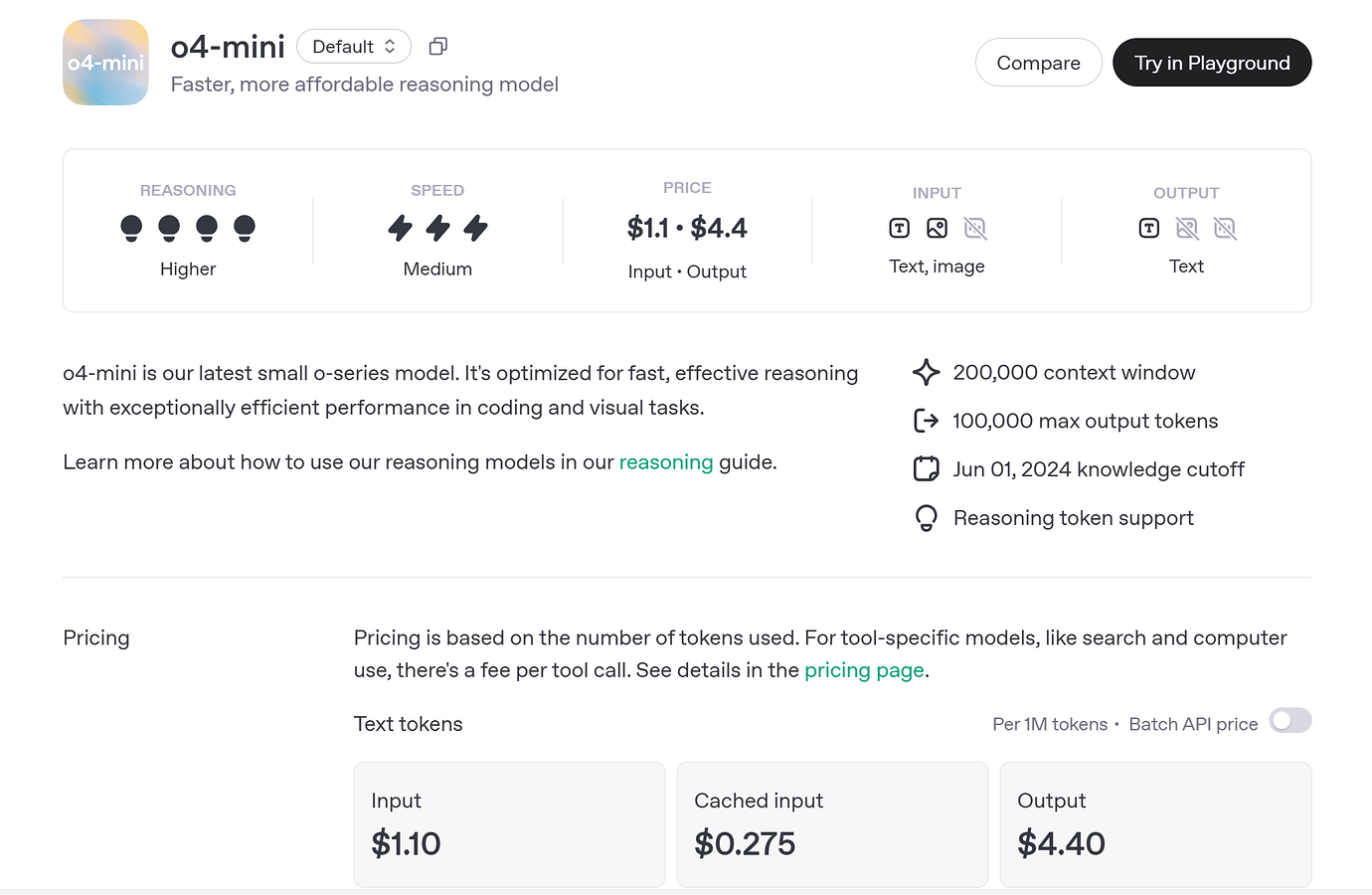This screenshot has width=1372, height=895.
Task: Click the image input modality icon
Action: point(937,229)
